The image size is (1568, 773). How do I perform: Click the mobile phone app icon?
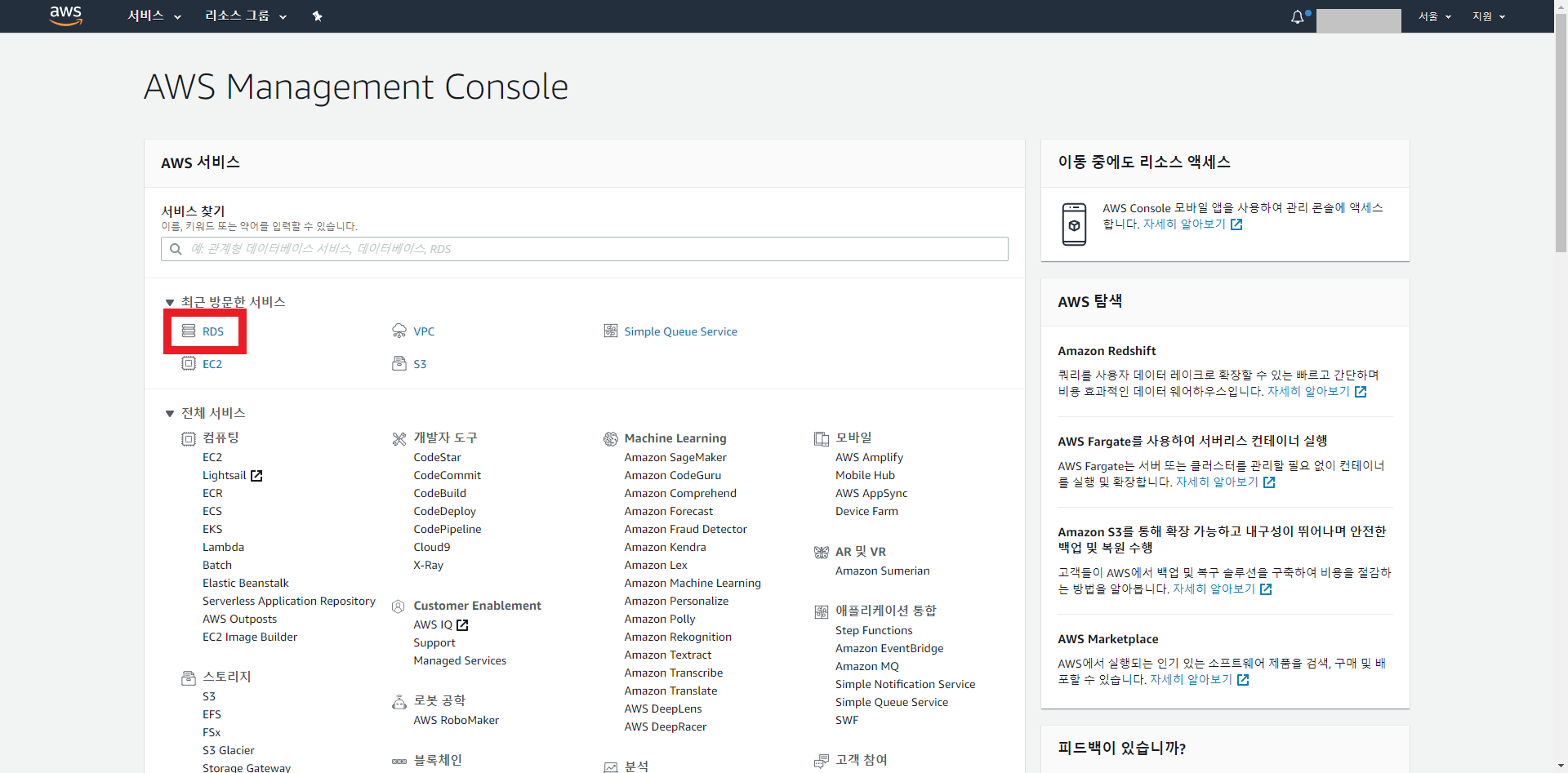tap(1074, 224)
